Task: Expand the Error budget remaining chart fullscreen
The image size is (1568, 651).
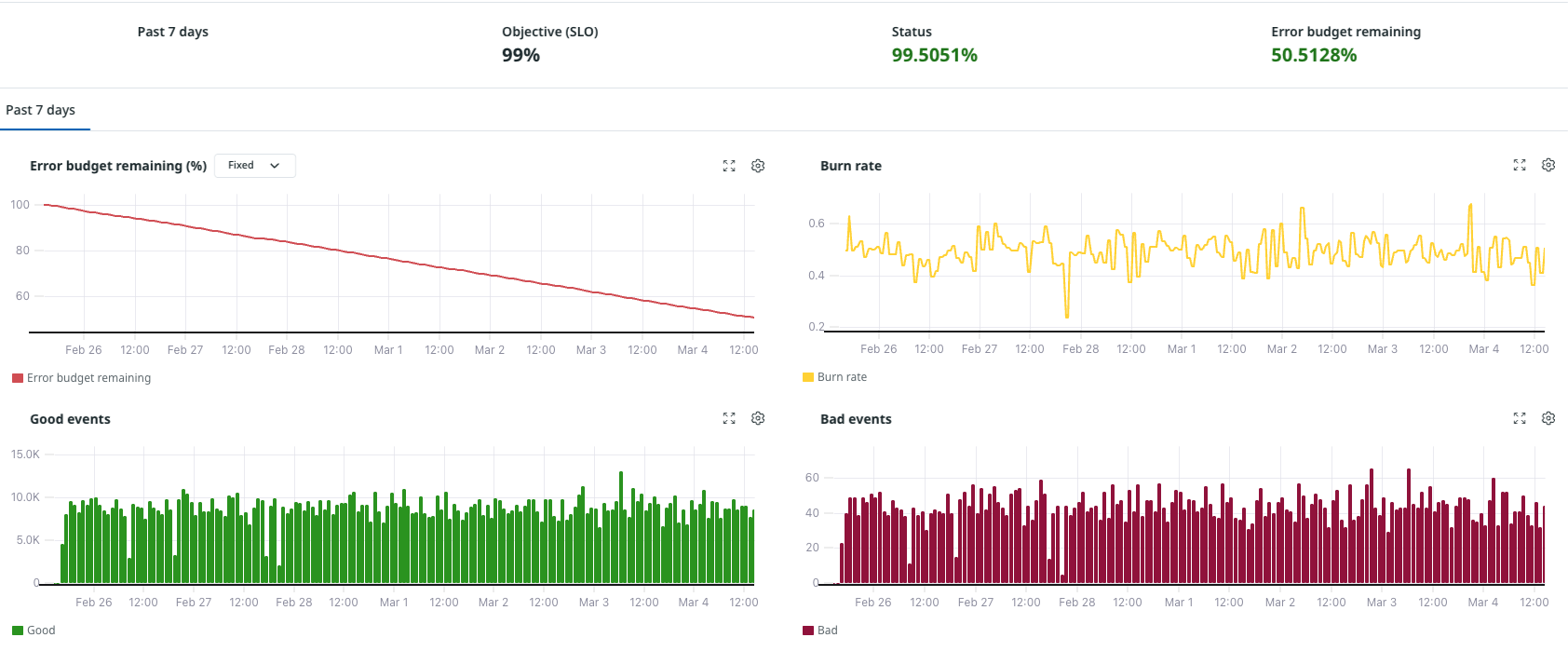Action: [729, 166]
